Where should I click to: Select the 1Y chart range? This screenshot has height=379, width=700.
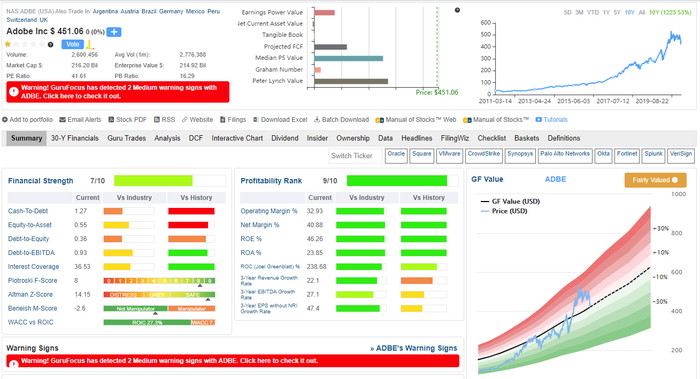(606, 12)
